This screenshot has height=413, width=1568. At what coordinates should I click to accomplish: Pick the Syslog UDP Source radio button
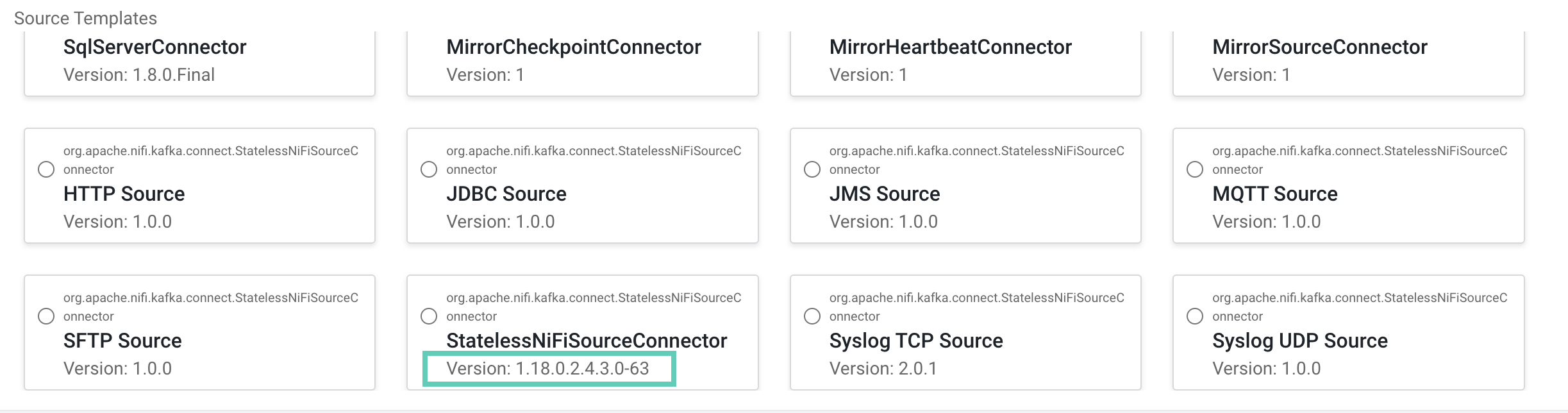click(x=1195, y=316)
